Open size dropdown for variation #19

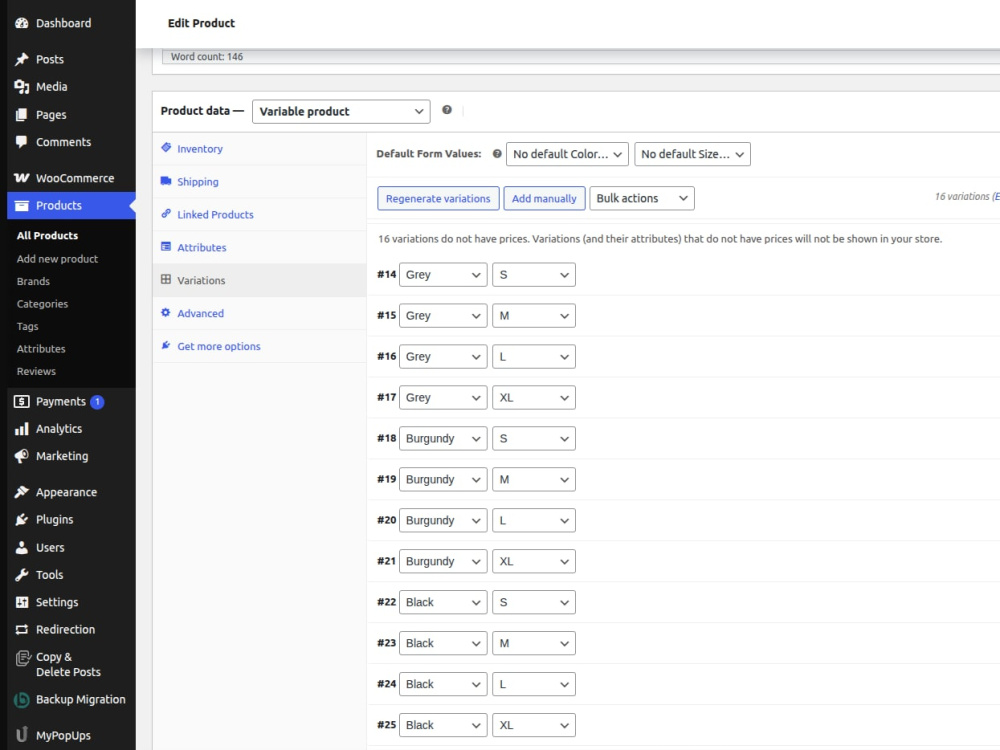(534, 480)
